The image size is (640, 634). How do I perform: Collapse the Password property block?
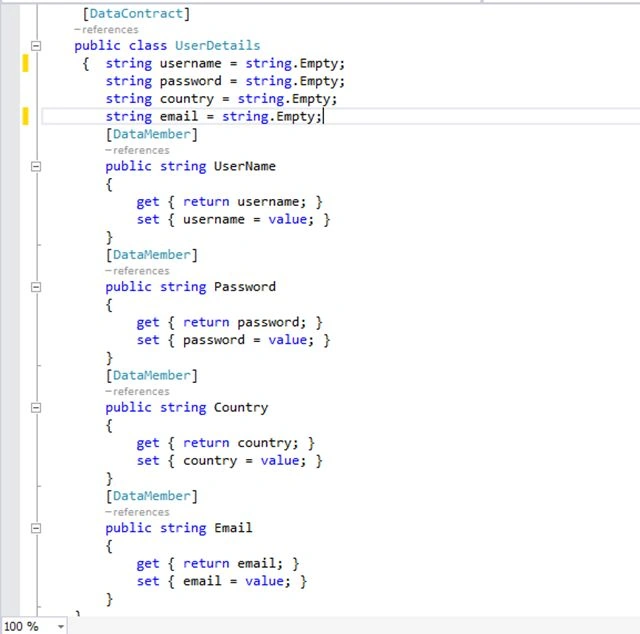click(36, 287)
